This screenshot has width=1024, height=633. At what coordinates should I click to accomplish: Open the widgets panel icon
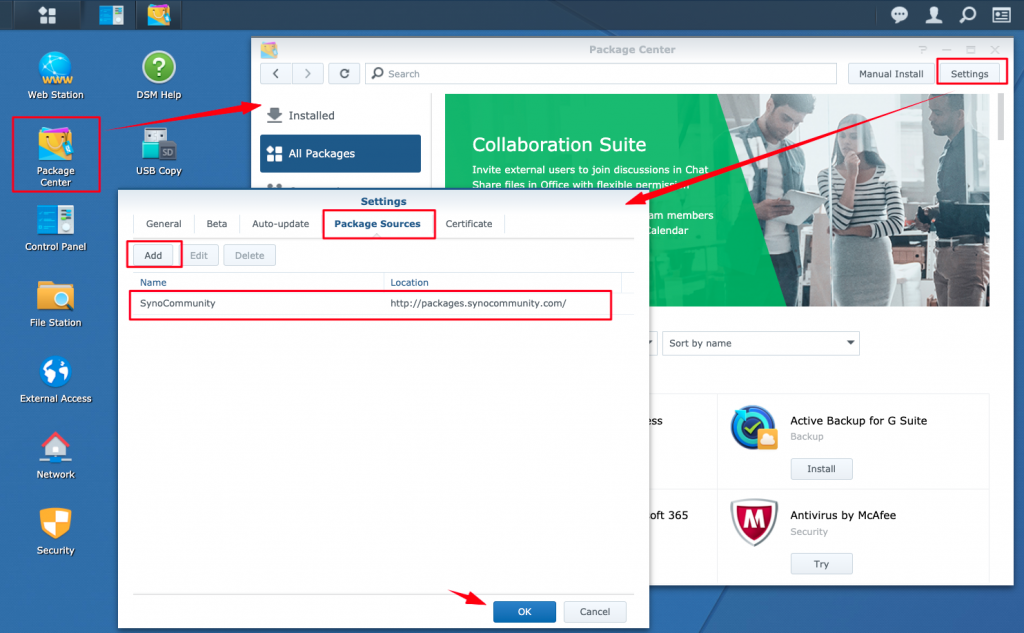[1001, 15]
